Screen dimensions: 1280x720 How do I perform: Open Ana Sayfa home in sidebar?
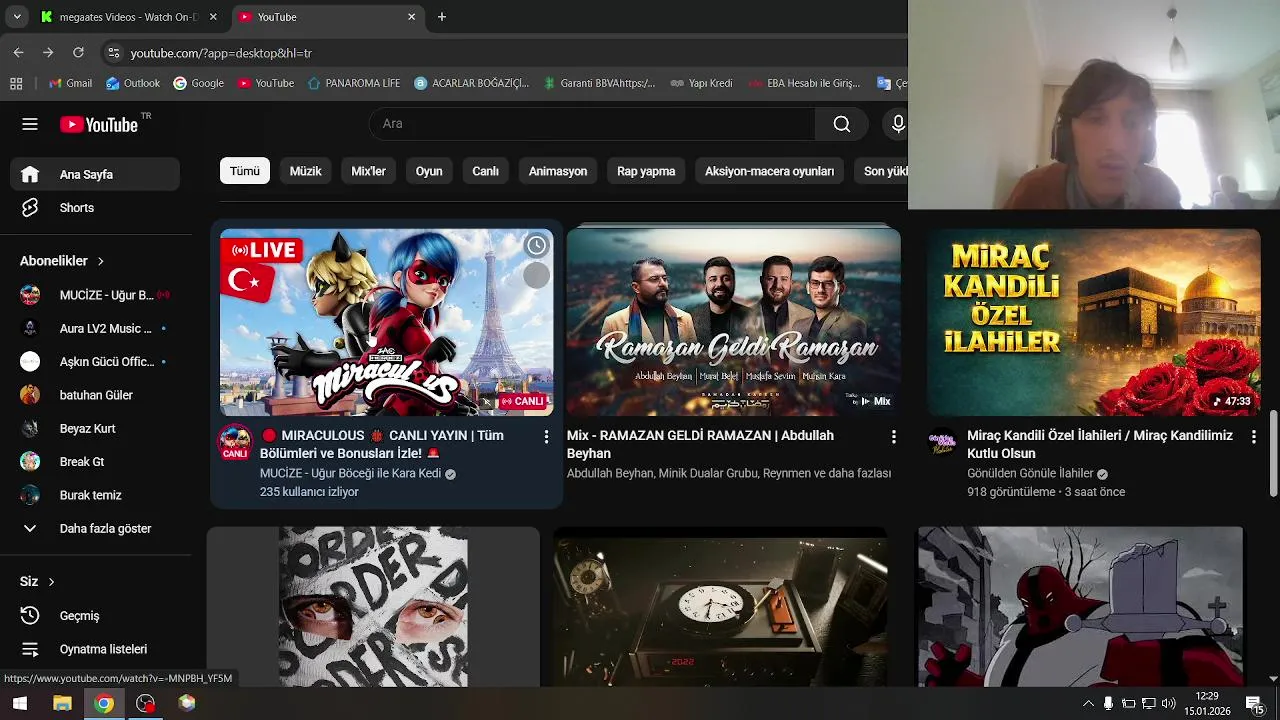[95, 174]
